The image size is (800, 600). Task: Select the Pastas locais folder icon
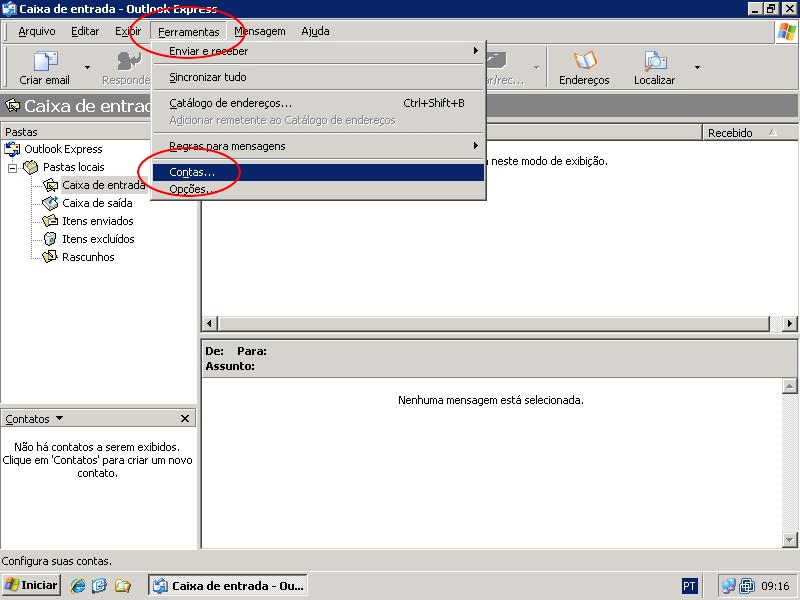point(31,167)
